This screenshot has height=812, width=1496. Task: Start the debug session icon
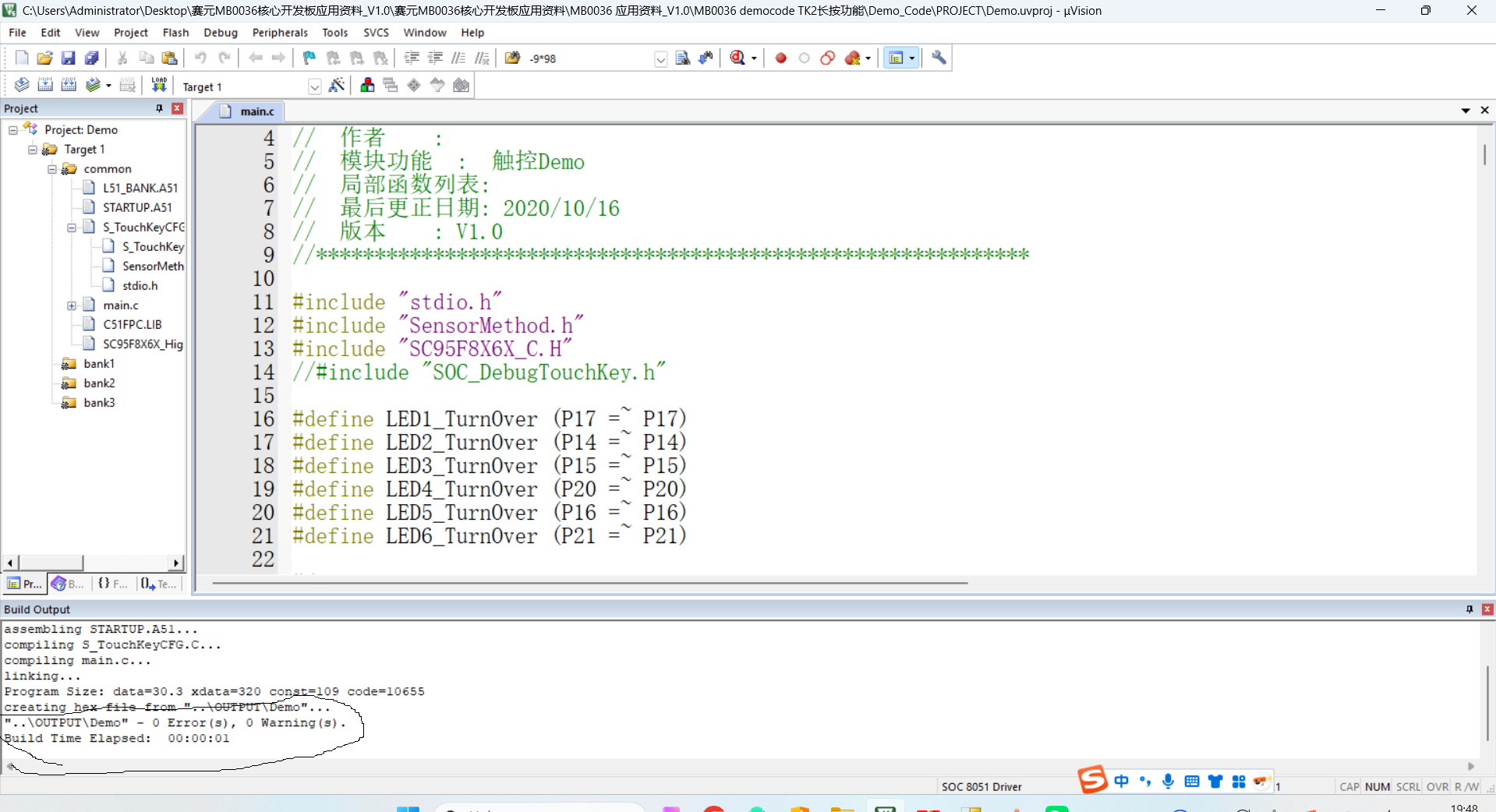click(x=738, y=58)
